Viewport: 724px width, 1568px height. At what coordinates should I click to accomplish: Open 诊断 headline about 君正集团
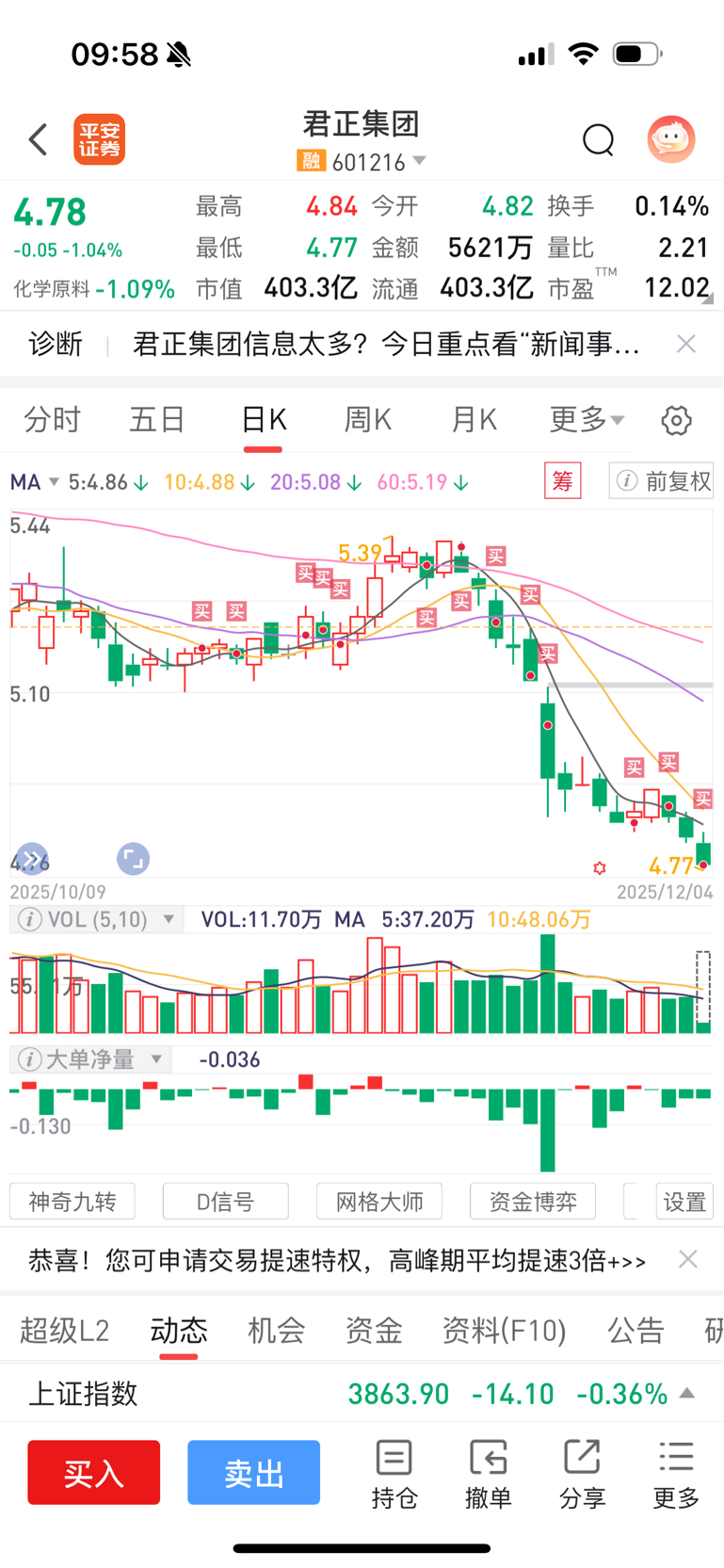pyautogui.click(x=386, y=344)
